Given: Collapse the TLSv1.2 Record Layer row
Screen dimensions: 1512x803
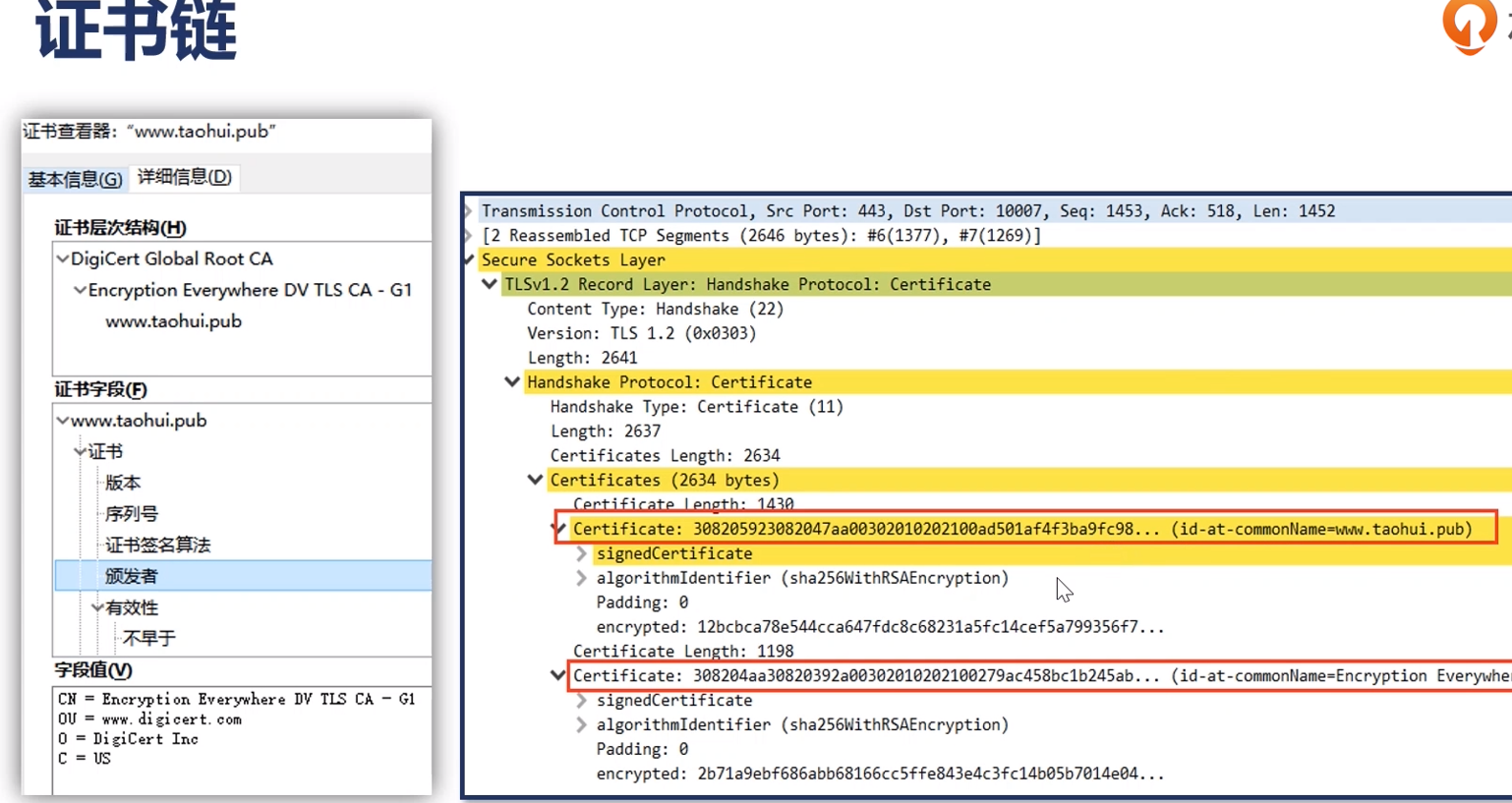Looking at the screenshot, I should click(490, 284).
